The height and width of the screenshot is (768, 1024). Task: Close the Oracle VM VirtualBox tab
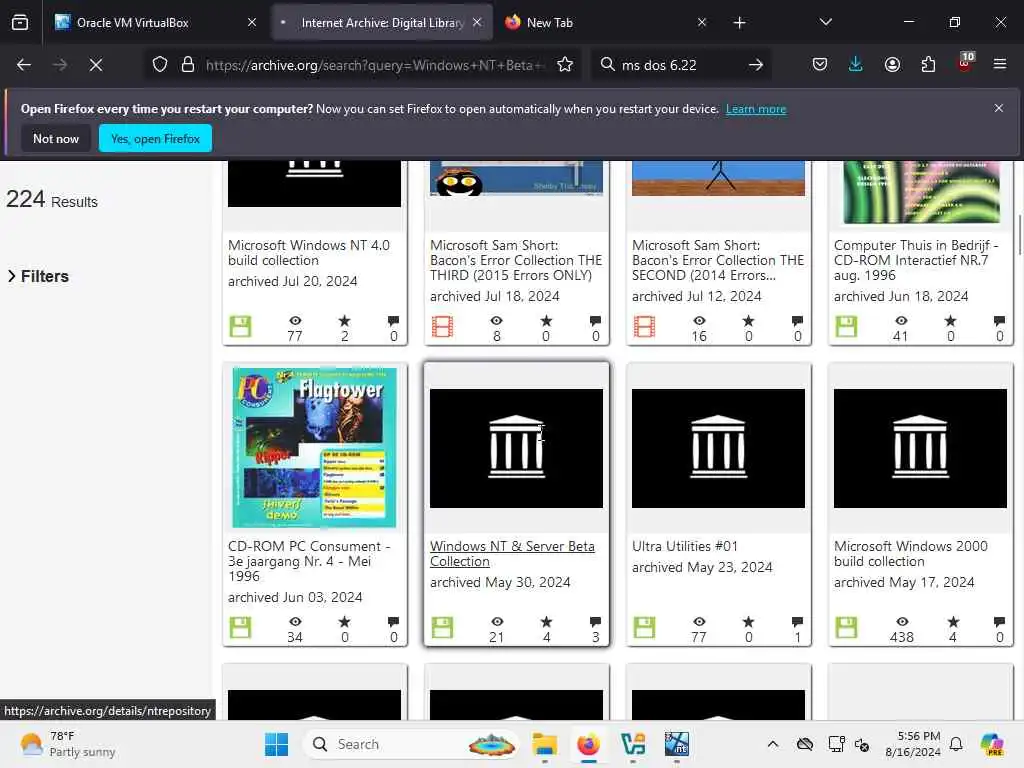click(252, 23)
